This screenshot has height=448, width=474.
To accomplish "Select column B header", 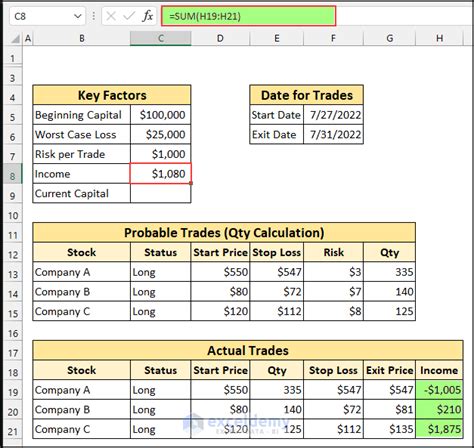I will [x=81, y=38].
